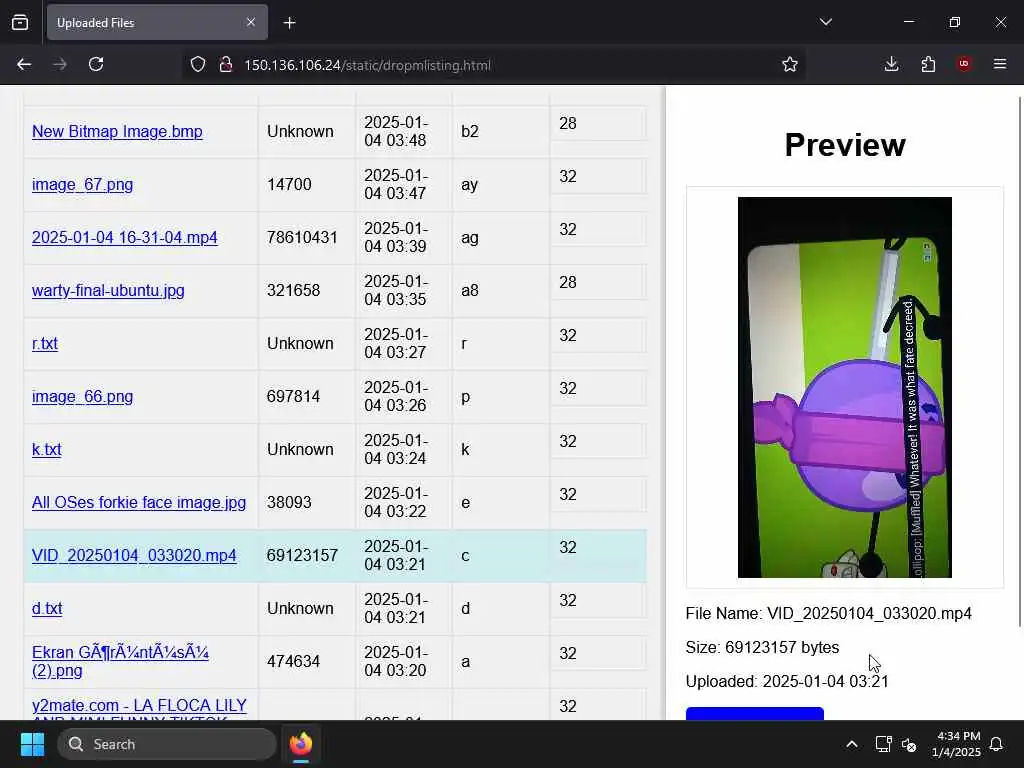Select the Uploaded Files tab
The width and height of the screenshot is (1024, 768).
click(x=157, y=23)
